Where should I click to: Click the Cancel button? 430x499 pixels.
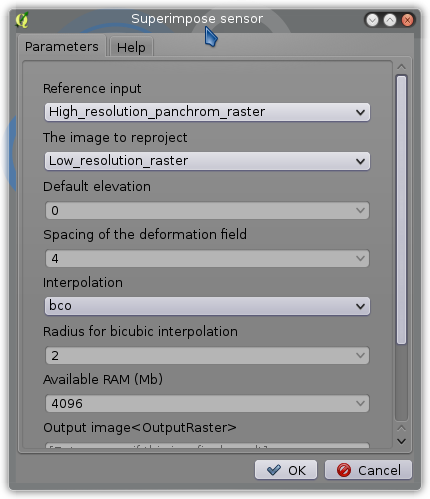point(368,470)
